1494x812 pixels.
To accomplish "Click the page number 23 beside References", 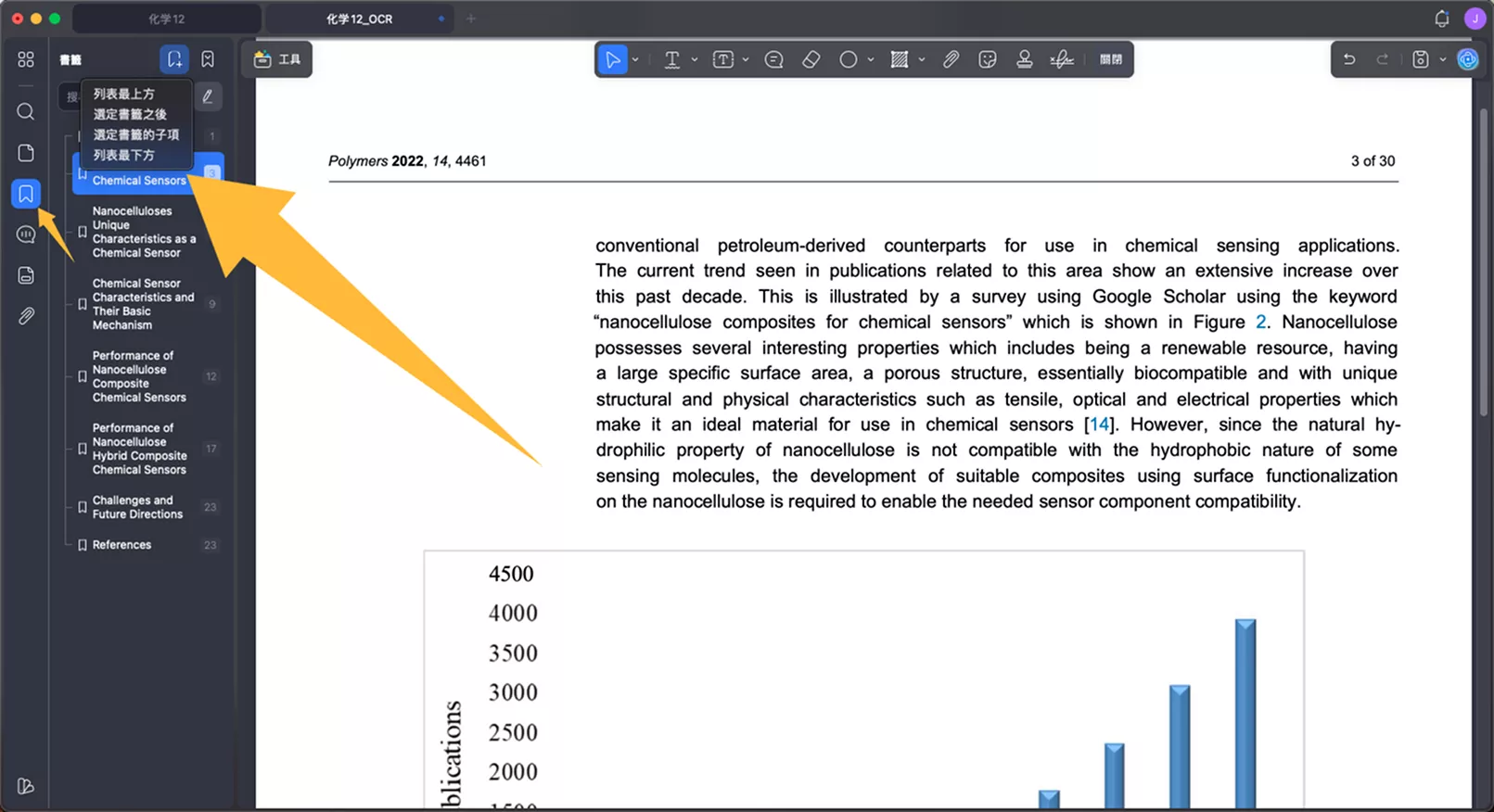I will [x=211, y=545].
